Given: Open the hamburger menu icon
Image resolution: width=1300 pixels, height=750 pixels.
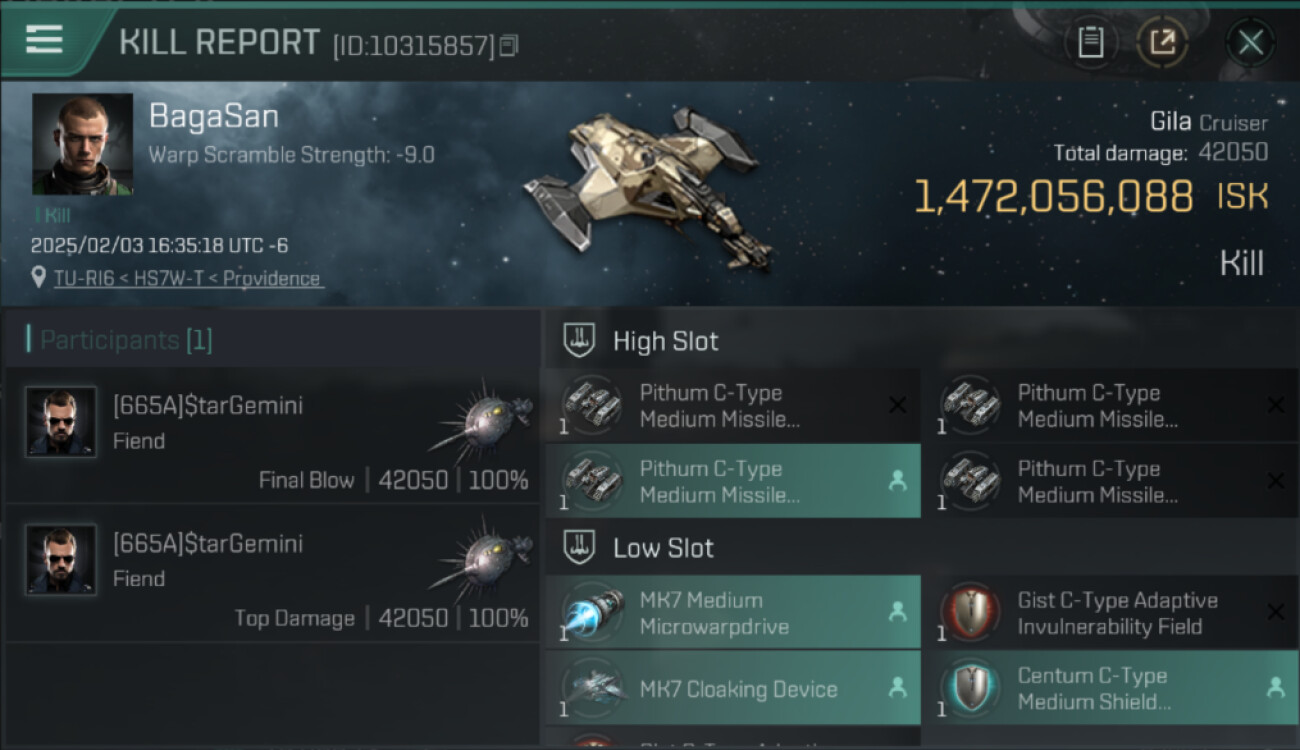Looking at the screenshot, I should click(44, 40).
